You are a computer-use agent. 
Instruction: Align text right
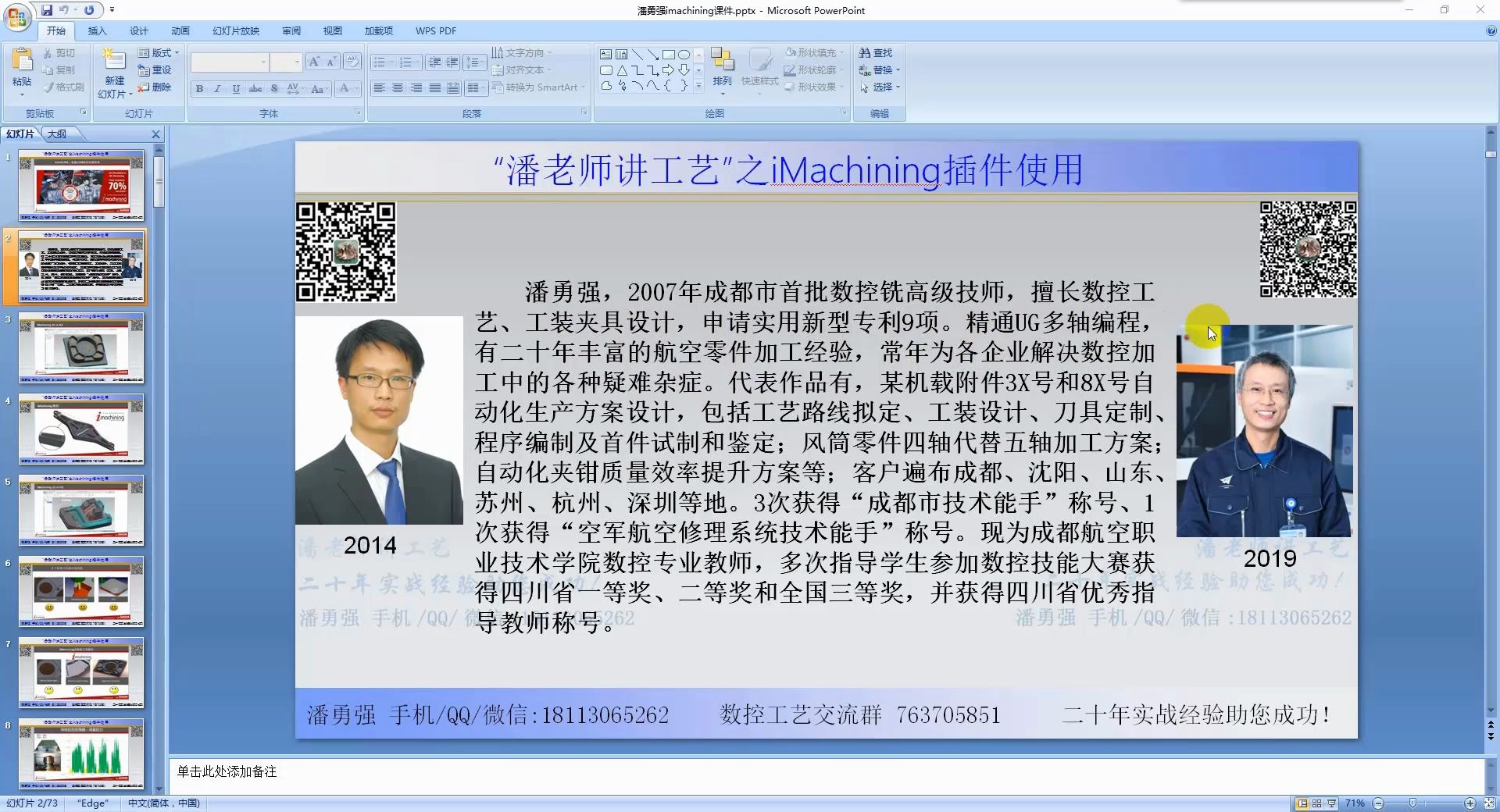[x=416, y=88]
